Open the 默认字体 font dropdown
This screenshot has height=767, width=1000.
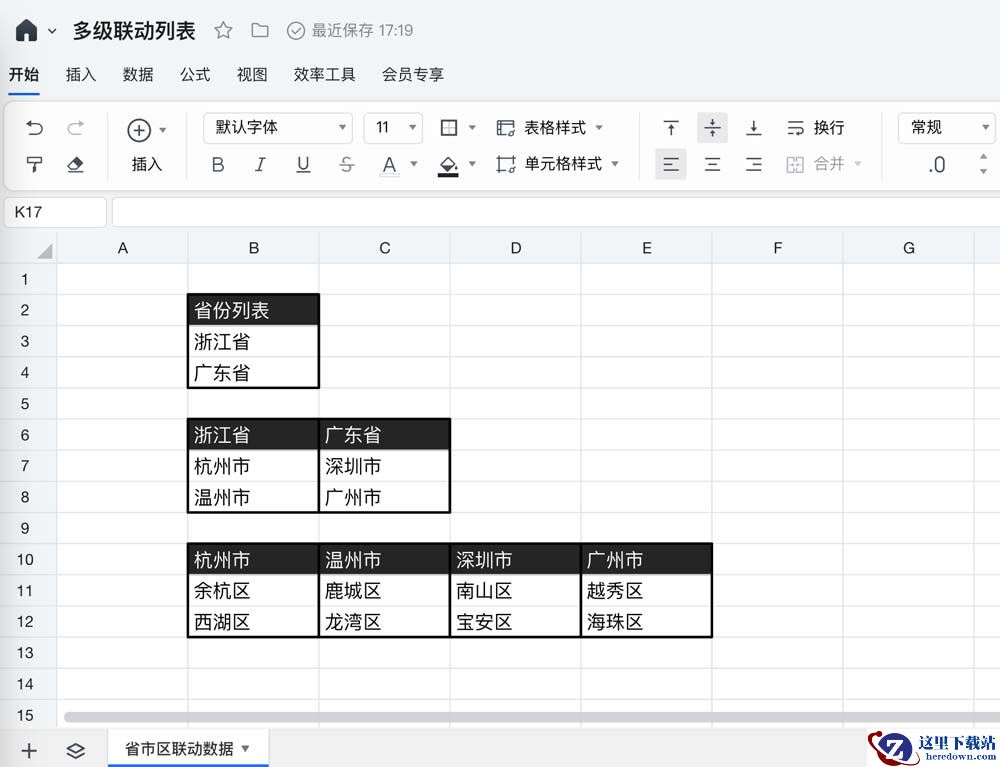click(x=278, y=128)
